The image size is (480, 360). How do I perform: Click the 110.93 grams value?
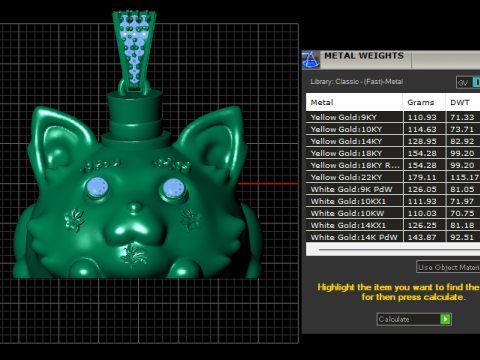[x=422, y=117]
